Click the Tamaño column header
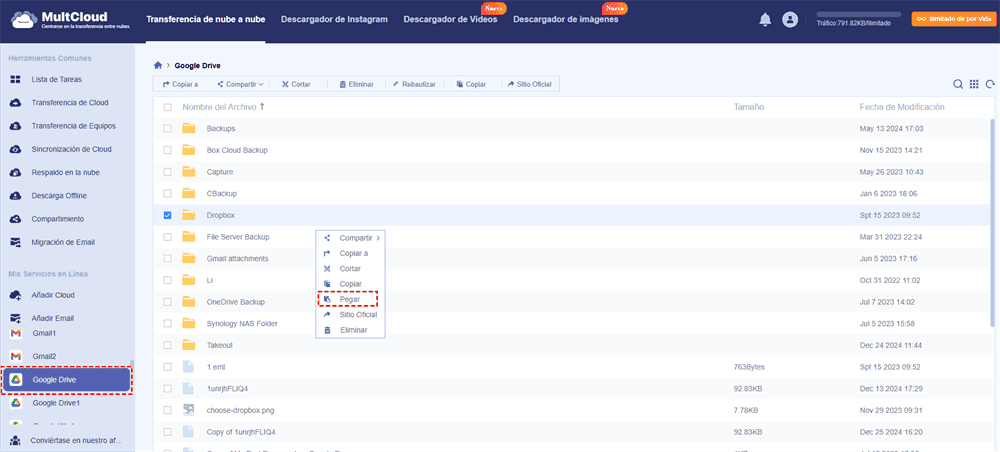Screen dimensions: 1000x452 pyautogui.click(x=749, y=107)
